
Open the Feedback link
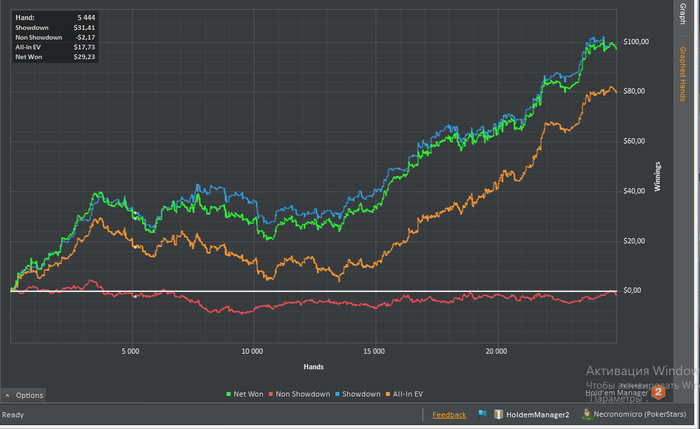point(449,415)
